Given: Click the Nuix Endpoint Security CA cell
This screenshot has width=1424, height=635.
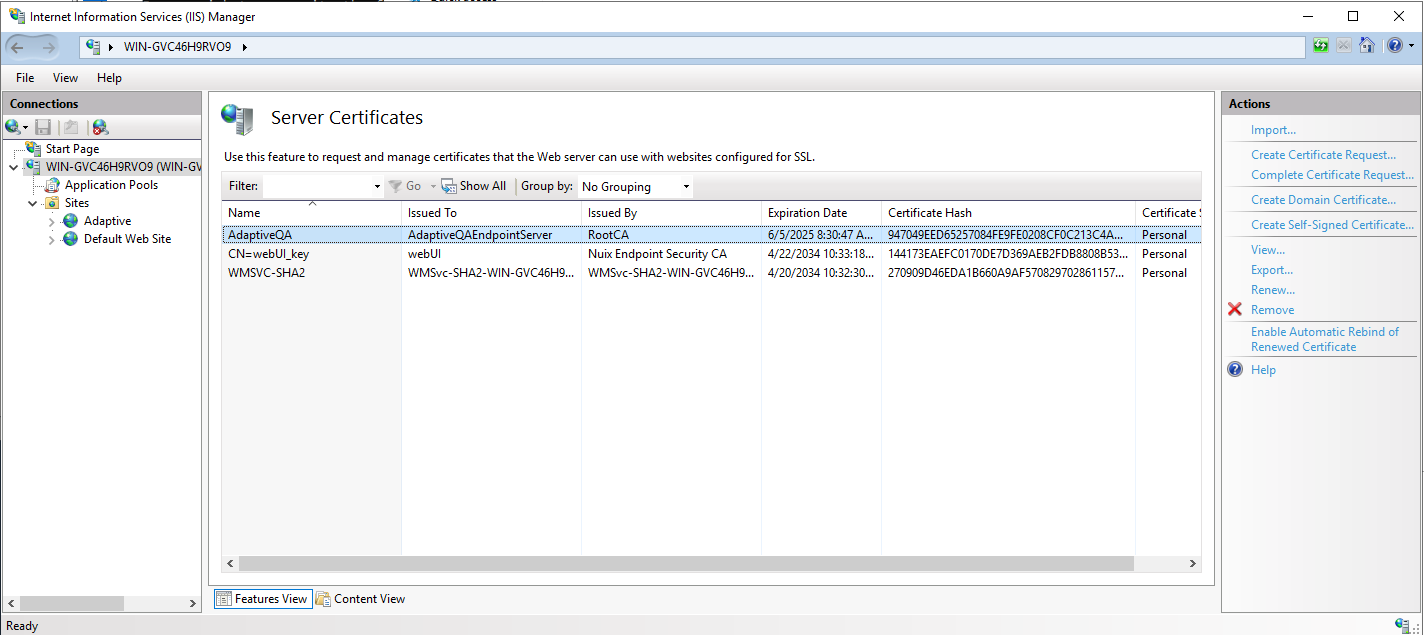Looking at the screenshot, I should tap(657, 254).
